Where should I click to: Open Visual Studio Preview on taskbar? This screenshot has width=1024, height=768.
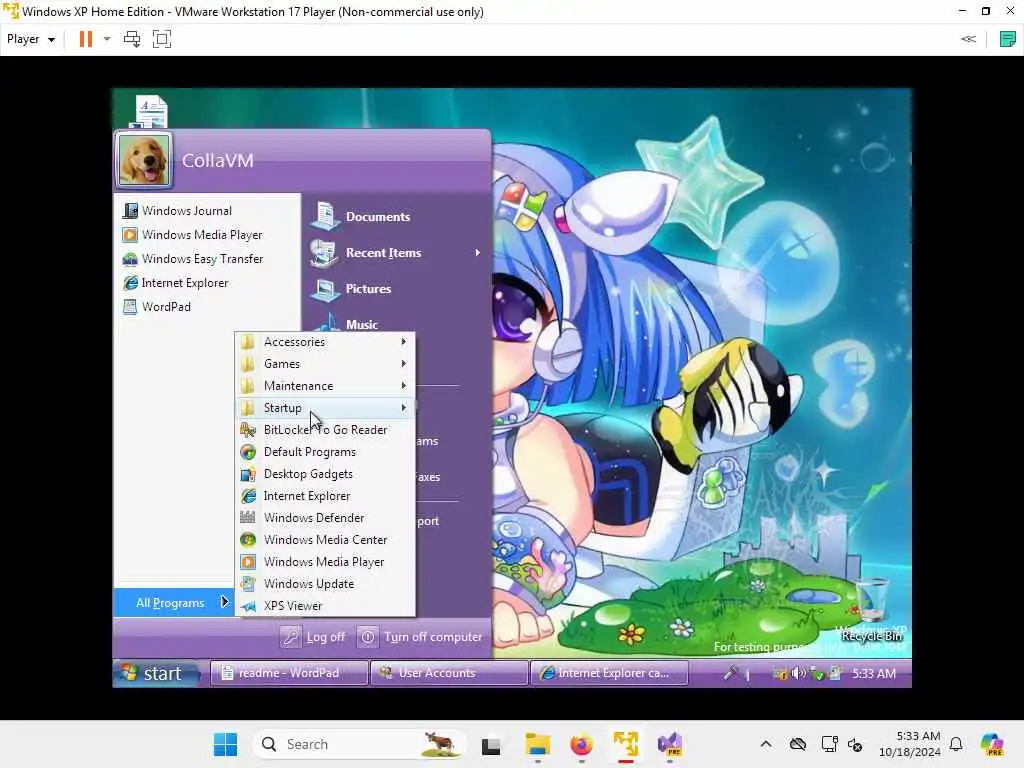(x=670, y=744)
